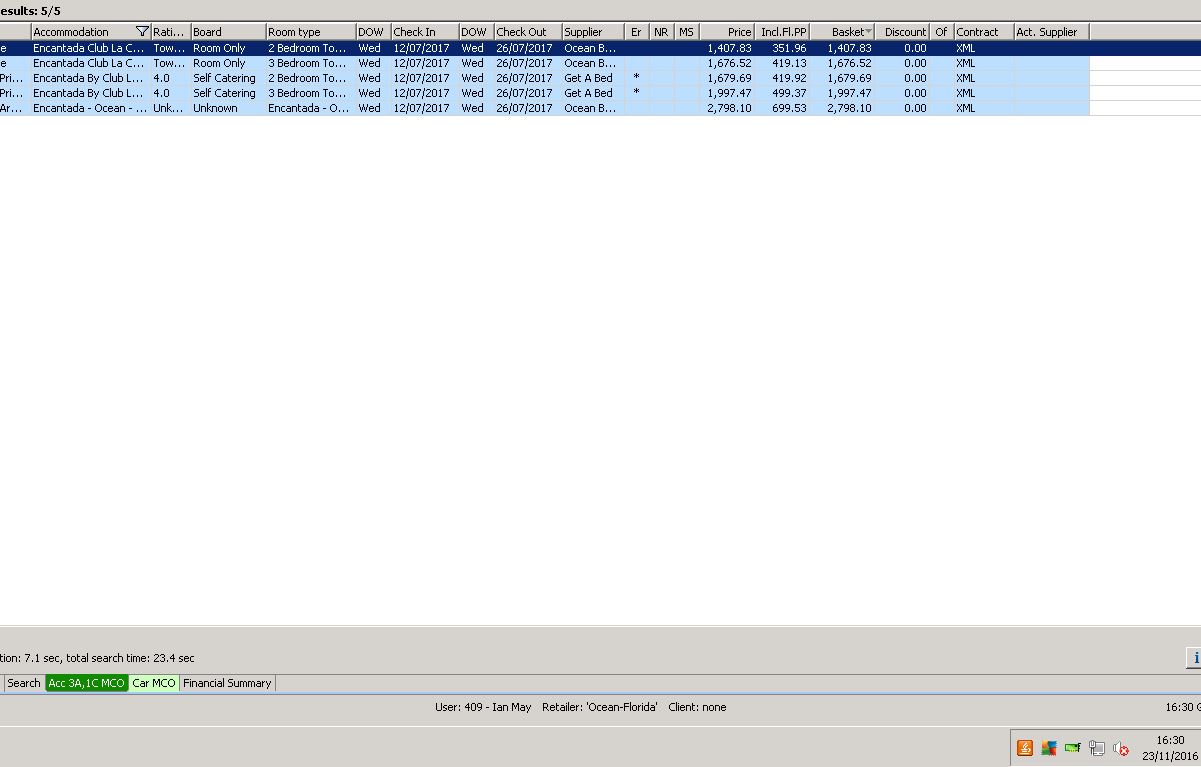The width and height of the screenshot is (1201, 767).
Task: Click the Of column header
Action: [942, 32]
